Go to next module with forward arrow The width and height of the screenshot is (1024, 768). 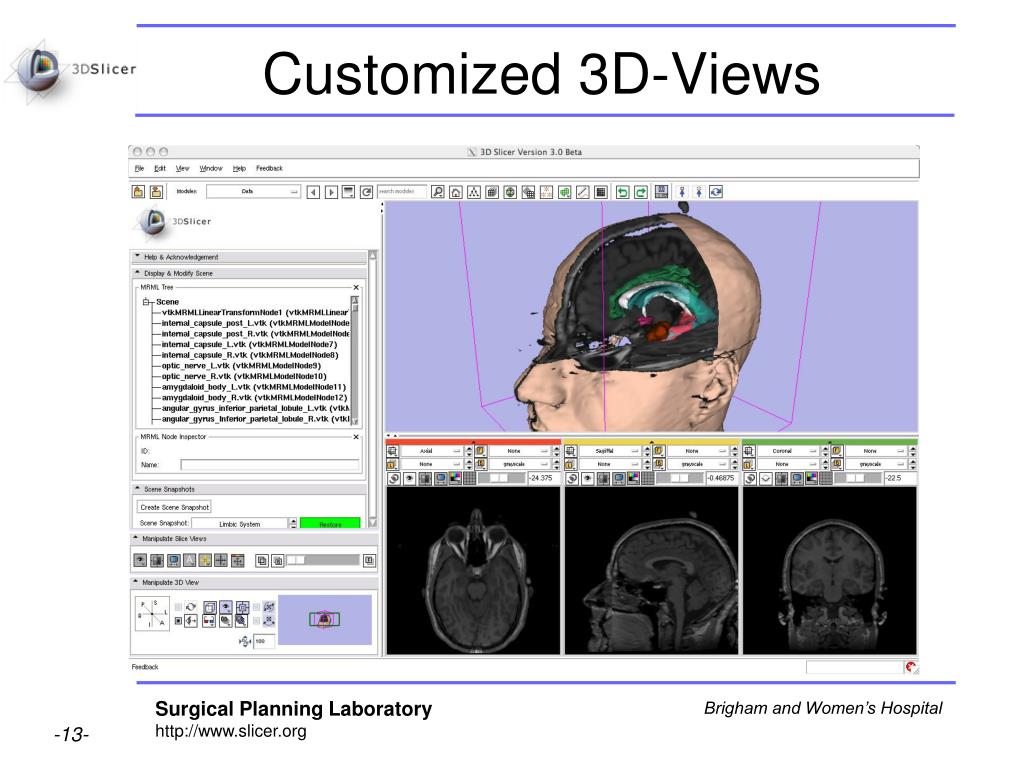[332, 192]
